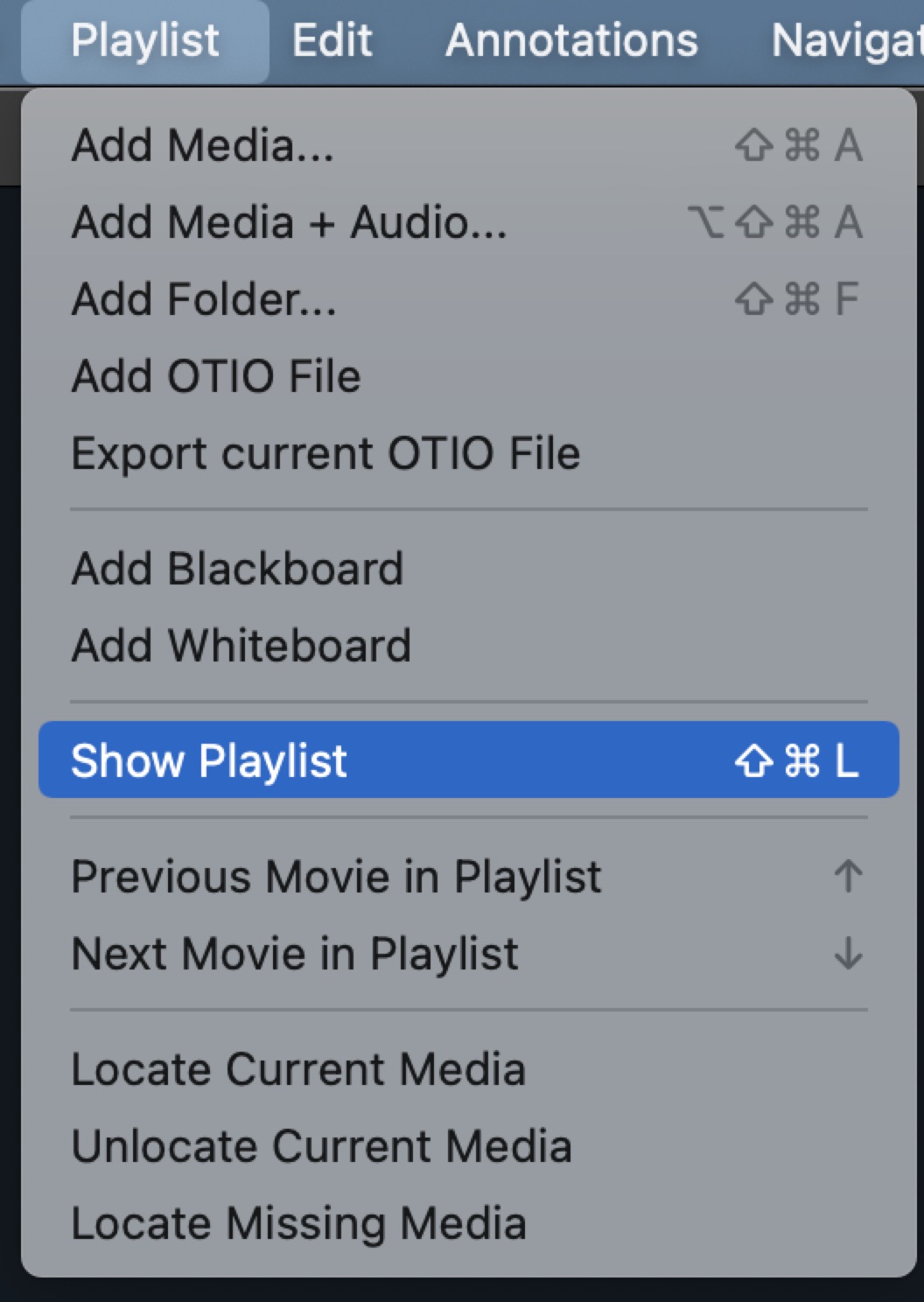The width and height of the screenshot is (924, 1302).
Task: Click the Shift-Command-L shortcut on Show Playlist
Action: tap(797, 760)
